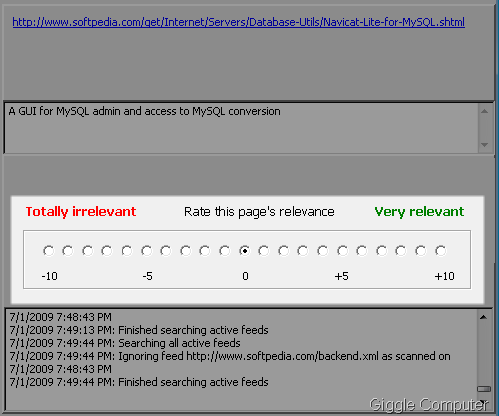Click the 'Very relevant' green label
This screenshot has width=499, height=416.
pos(419,212)
